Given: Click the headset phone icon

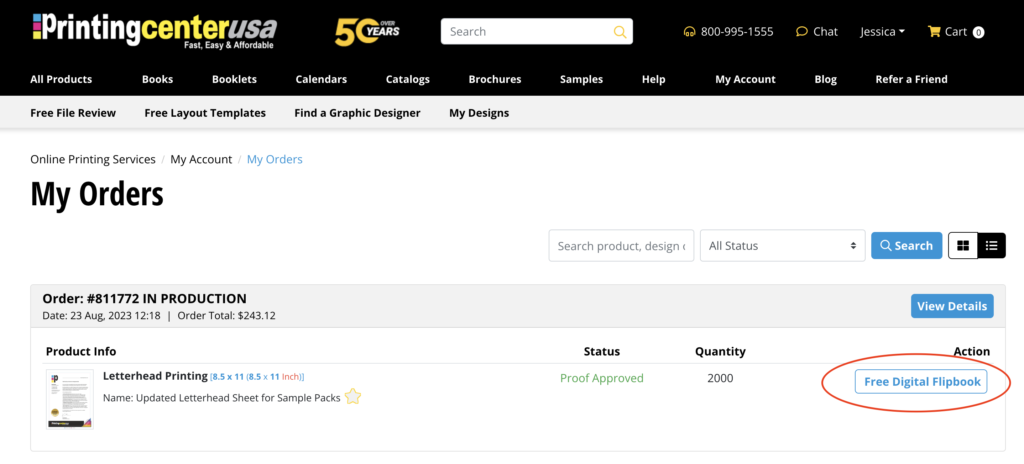Looking at the screenshot, I should click(689, 32).
